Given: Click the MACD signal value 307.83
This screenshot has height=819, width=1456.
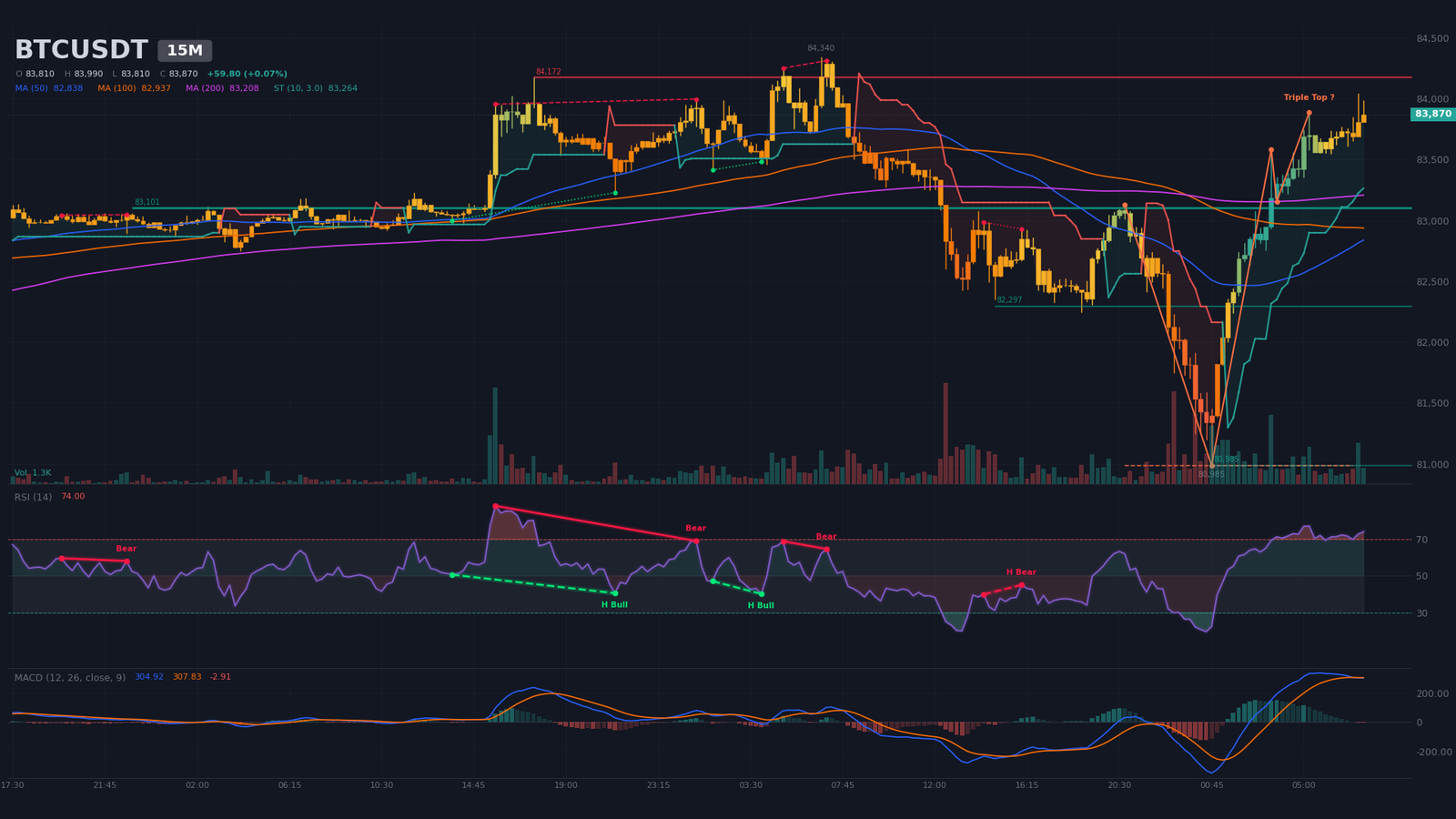Looking at the screenshot, I should 187,677.
